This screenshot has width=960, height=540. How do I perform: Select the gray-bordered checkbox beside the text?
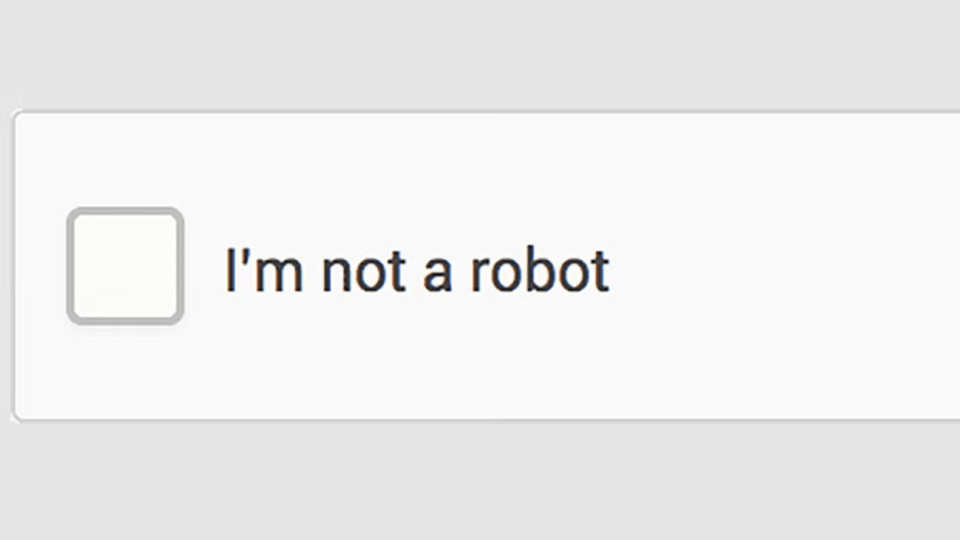coord(126,266)
